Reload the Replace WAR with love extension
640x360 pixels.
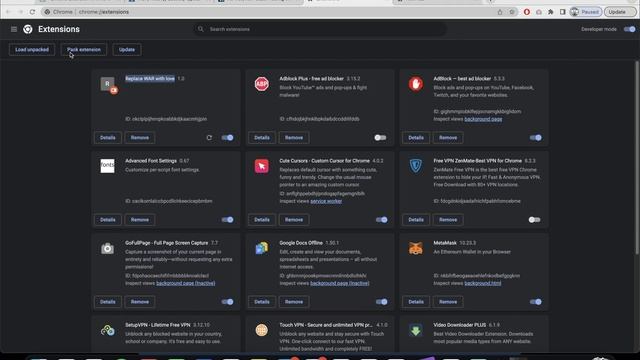pyautogui.click(x=209, y=138)
